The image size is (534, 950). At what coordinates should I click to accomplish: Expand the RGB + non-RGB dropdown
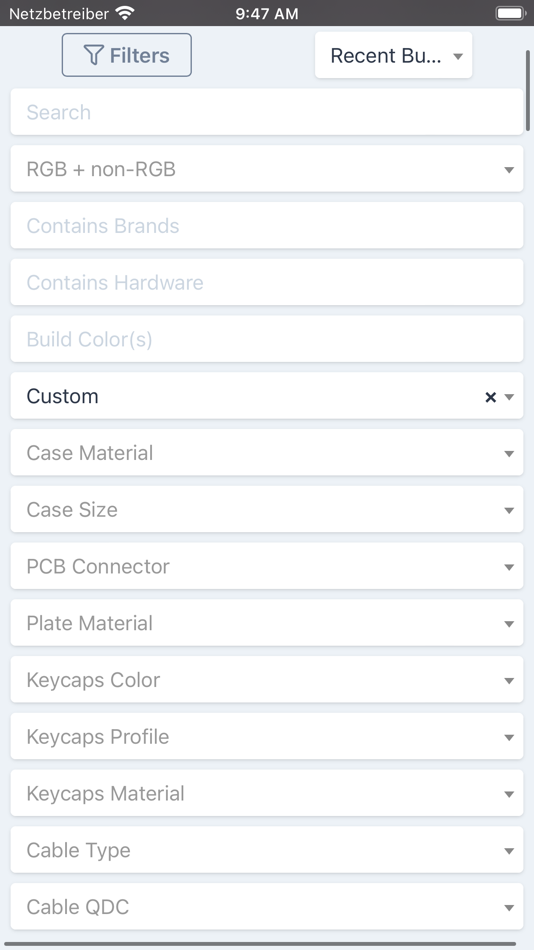pyautogui.click(x=267, y=169)
